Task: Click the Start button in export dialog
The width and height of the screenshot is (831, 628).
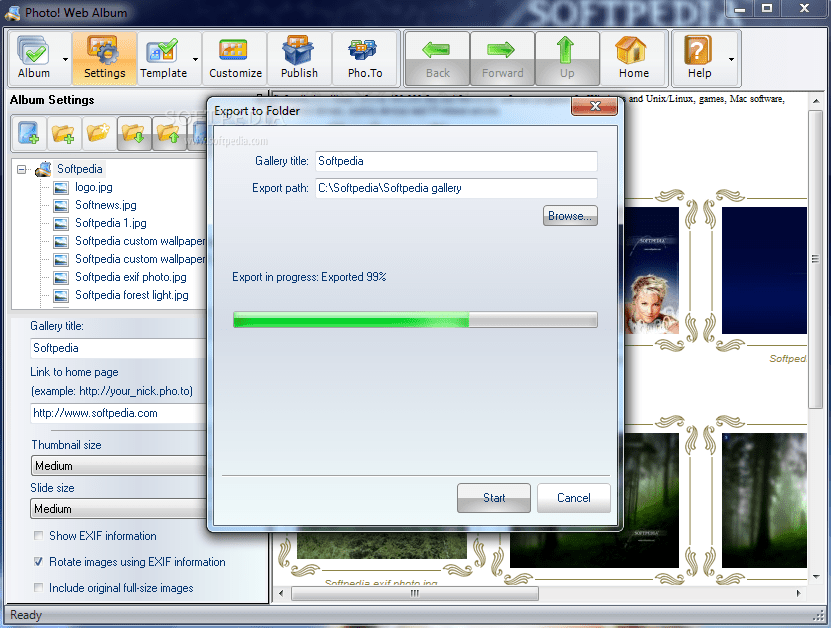Action: (x=493, y=498)
